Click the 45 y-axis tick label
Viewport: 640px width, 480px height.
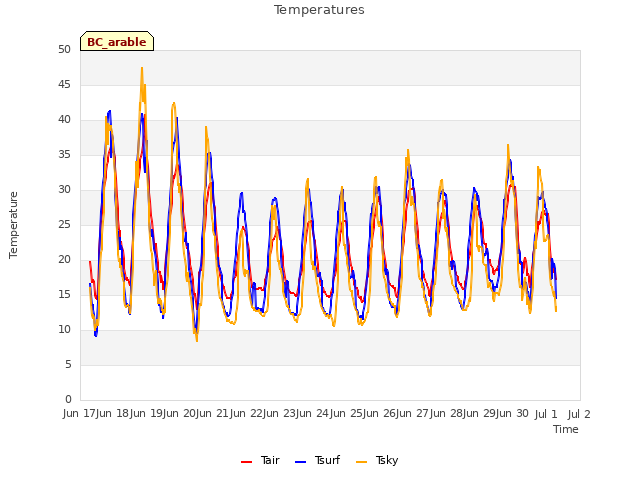(64, 84)
